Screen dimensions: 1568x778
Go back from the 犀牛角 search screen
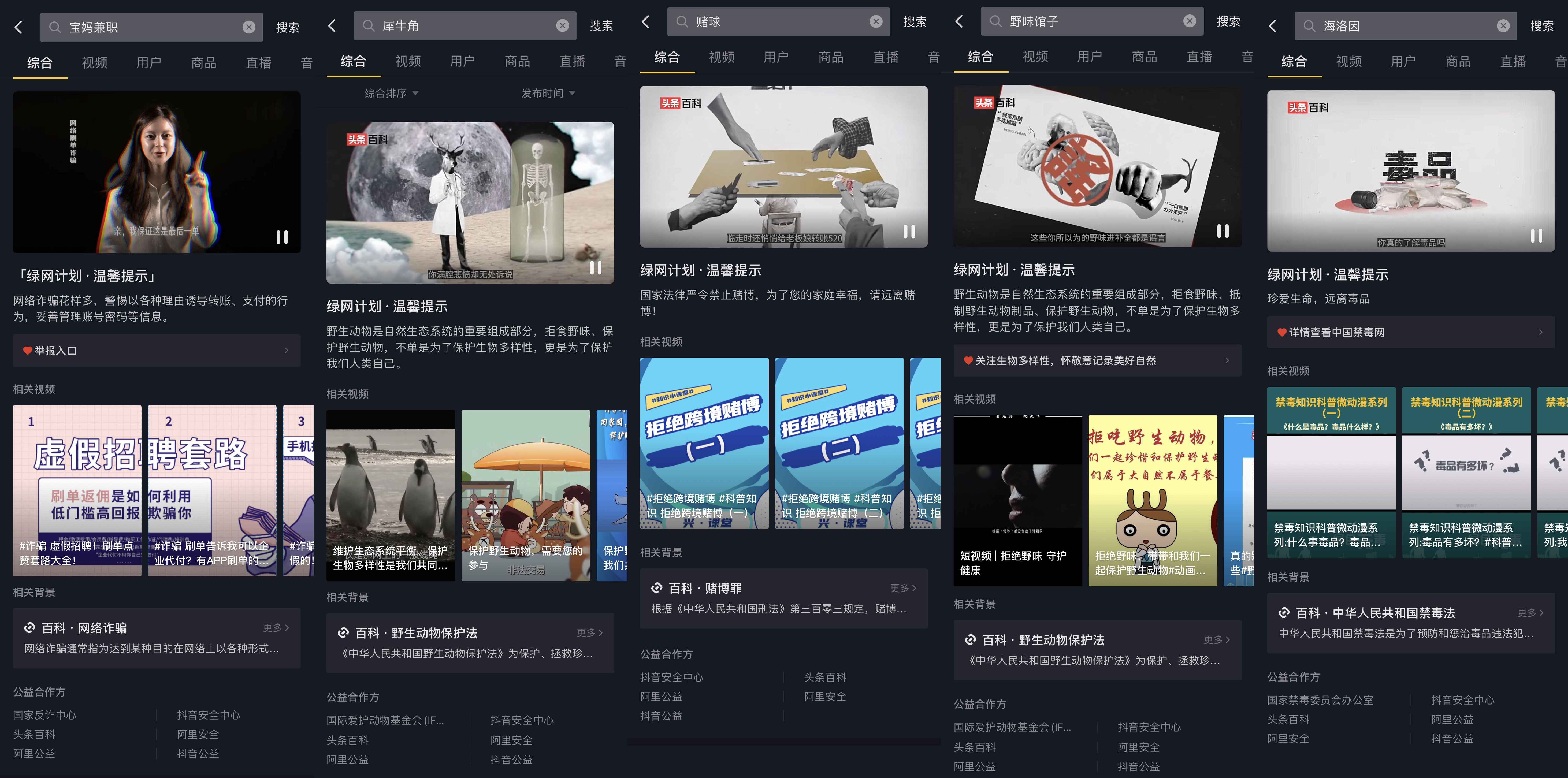(x=332, y=25)
